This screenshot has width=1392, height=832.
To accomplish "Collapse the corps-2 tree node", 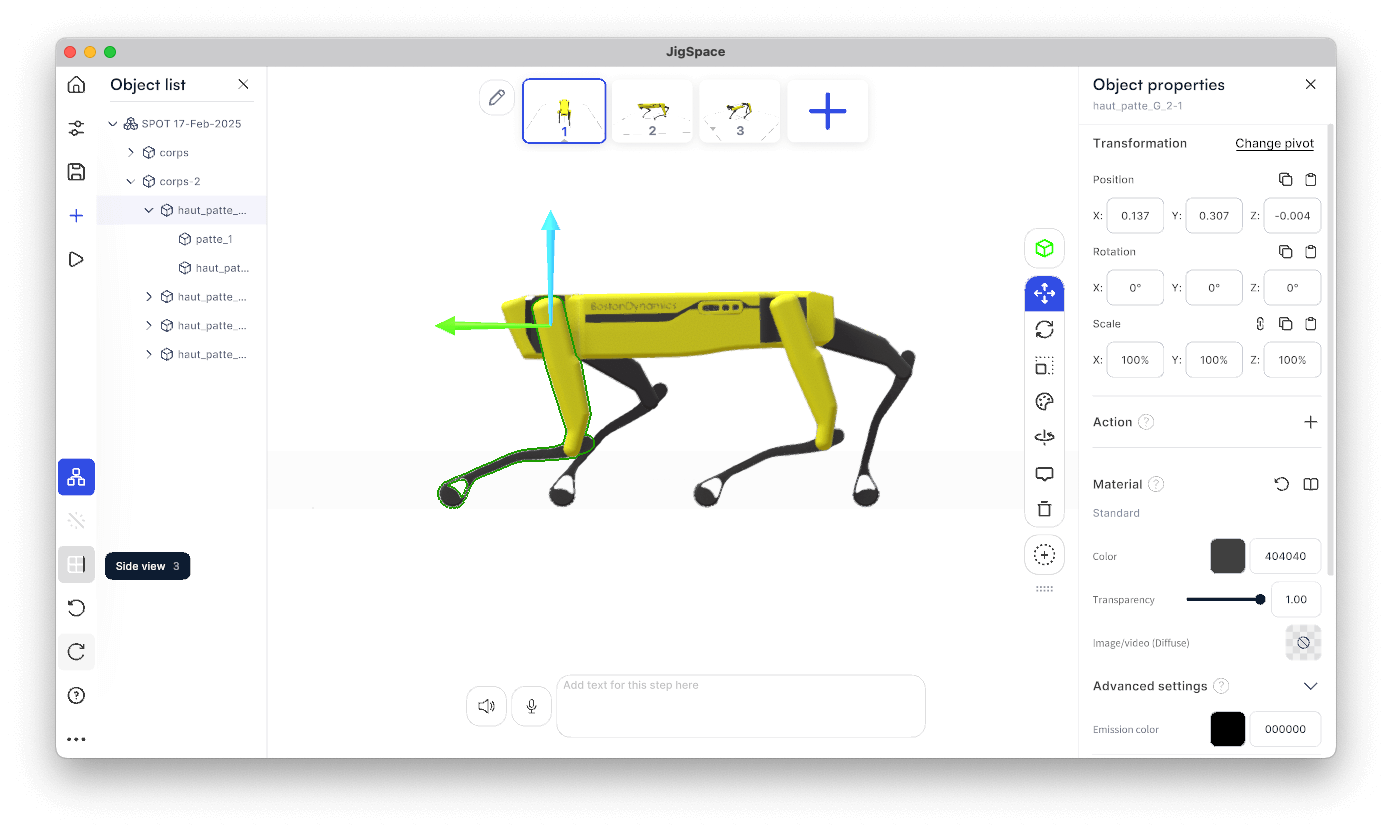I will pyautogui.click(x=131, y=182).
